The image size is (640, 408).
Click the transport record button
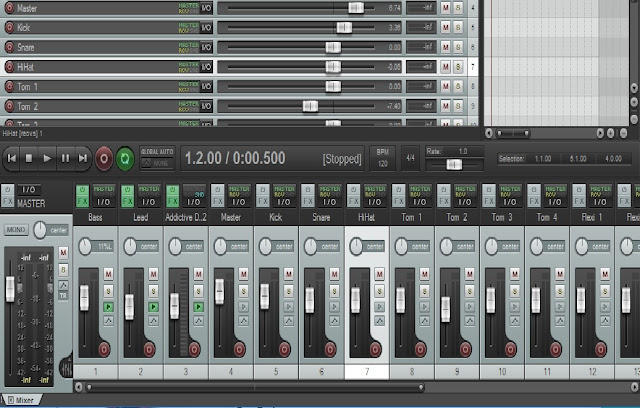[x=104, y=158]
